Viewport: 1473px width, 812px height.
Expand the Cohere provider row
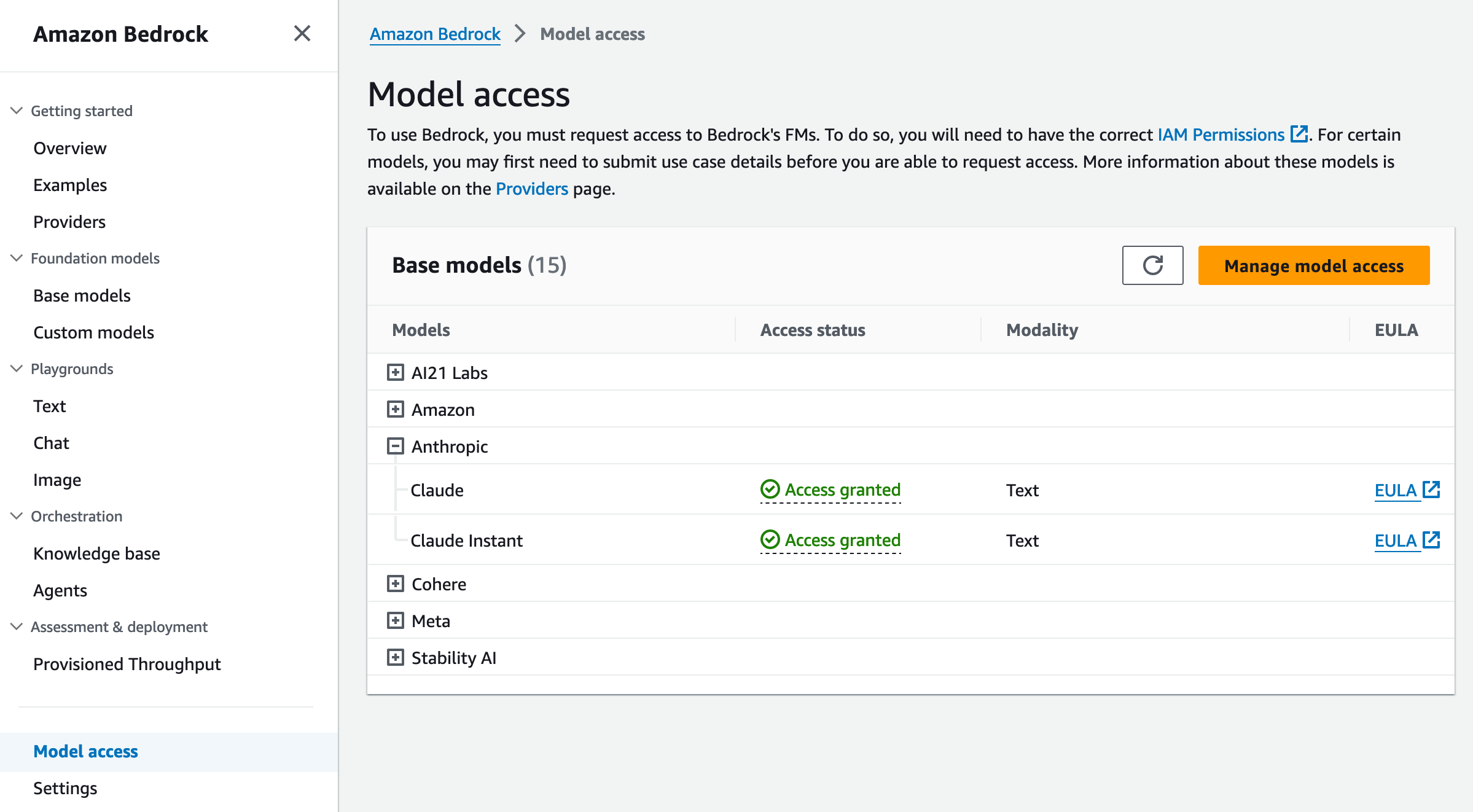[396, 584]
